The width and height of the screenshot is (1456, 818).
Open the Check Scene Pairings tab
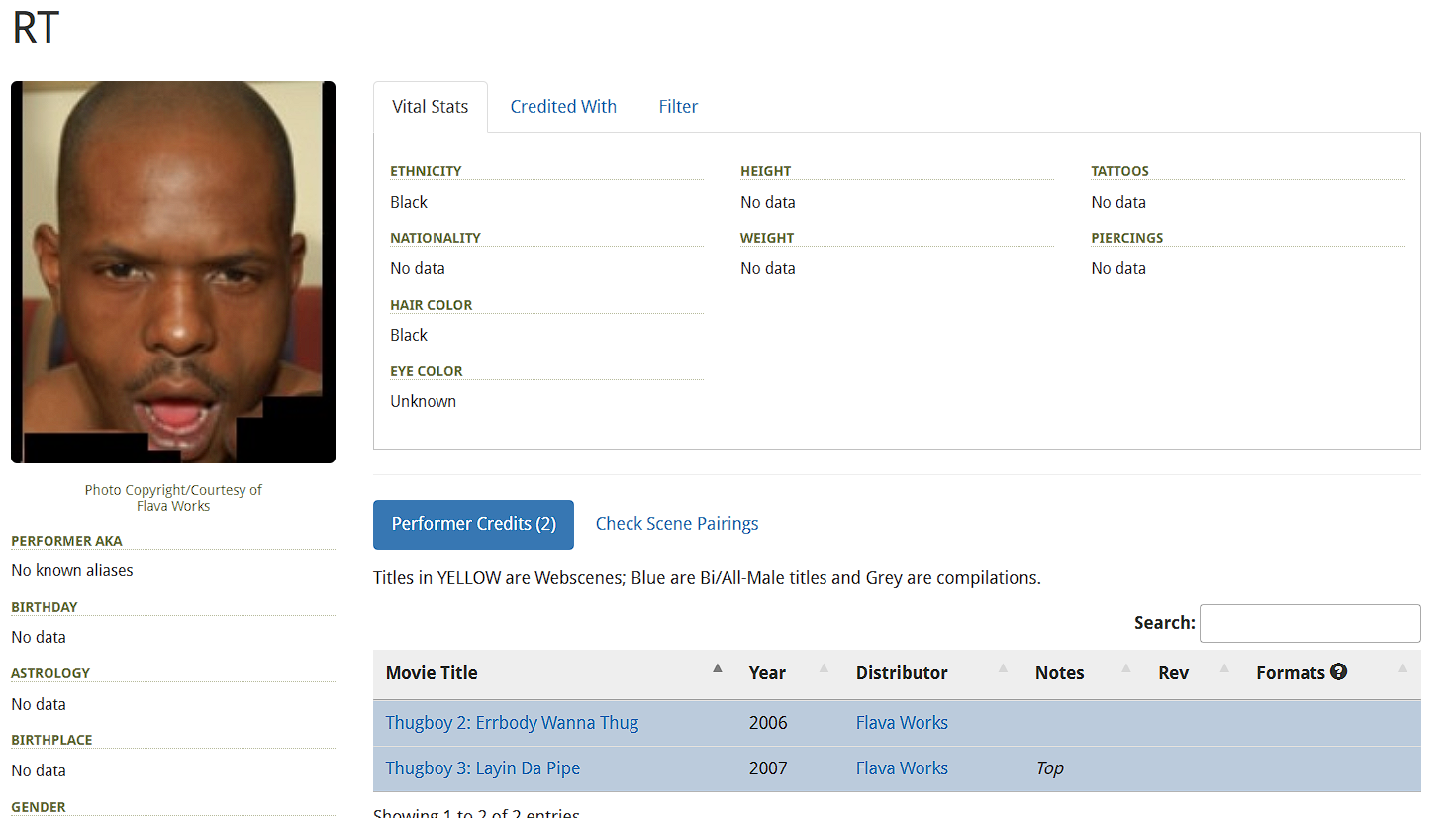pyautogui.click(x=677, y=524)
